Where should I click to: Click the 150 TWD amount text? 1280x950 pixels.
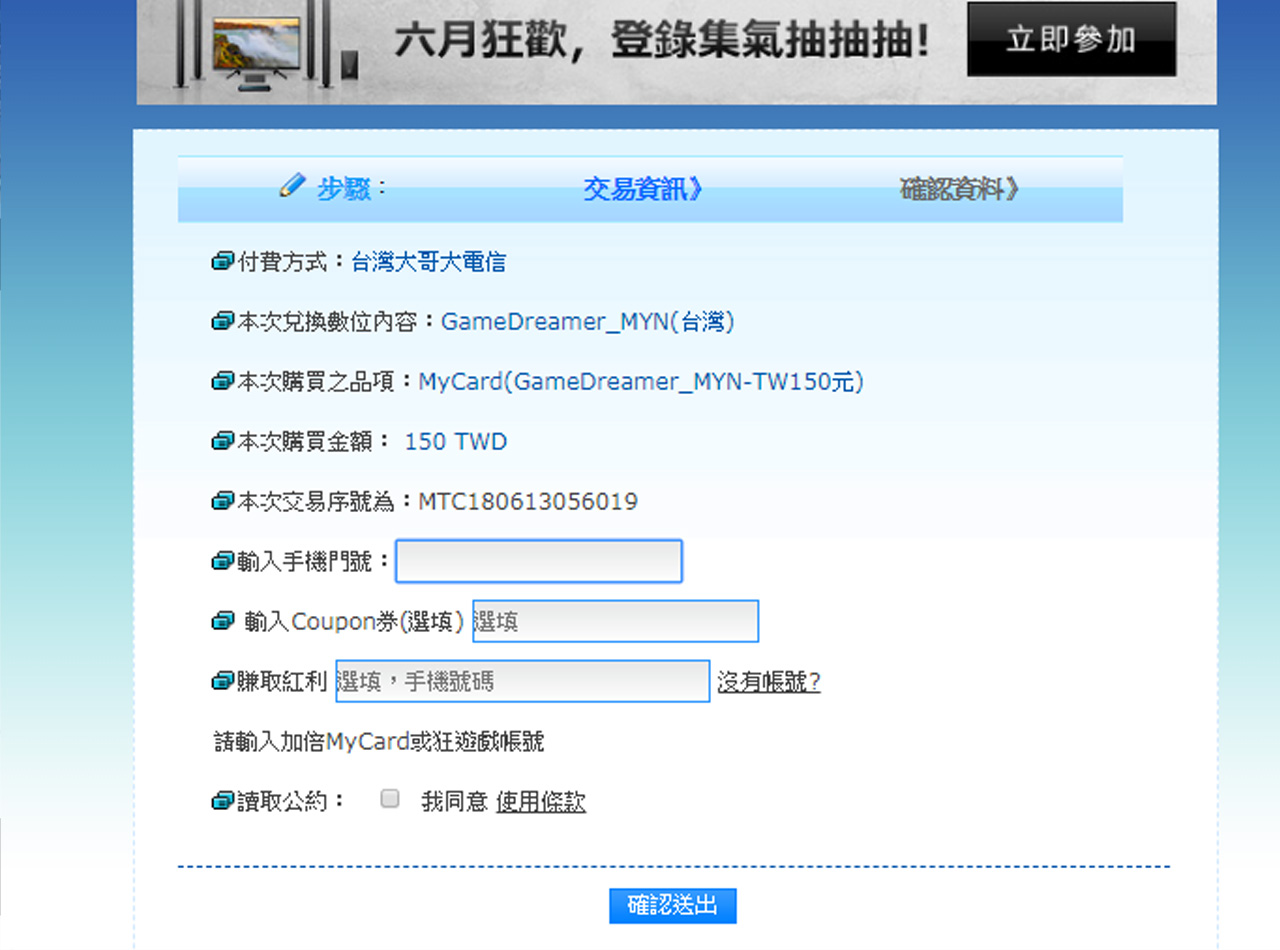456,442
